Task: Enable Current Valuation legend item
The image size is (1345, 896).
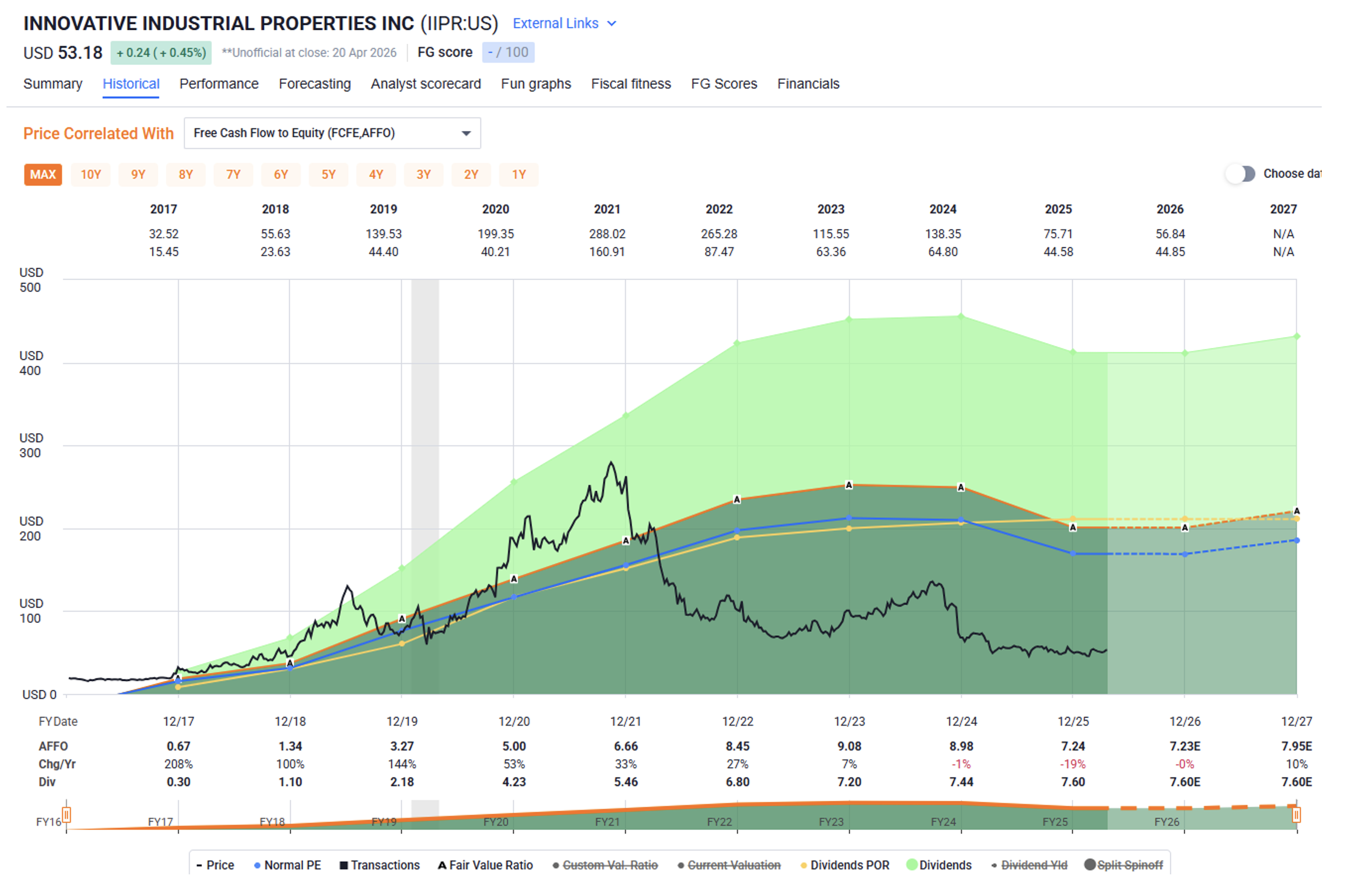Action: (734, 865)
